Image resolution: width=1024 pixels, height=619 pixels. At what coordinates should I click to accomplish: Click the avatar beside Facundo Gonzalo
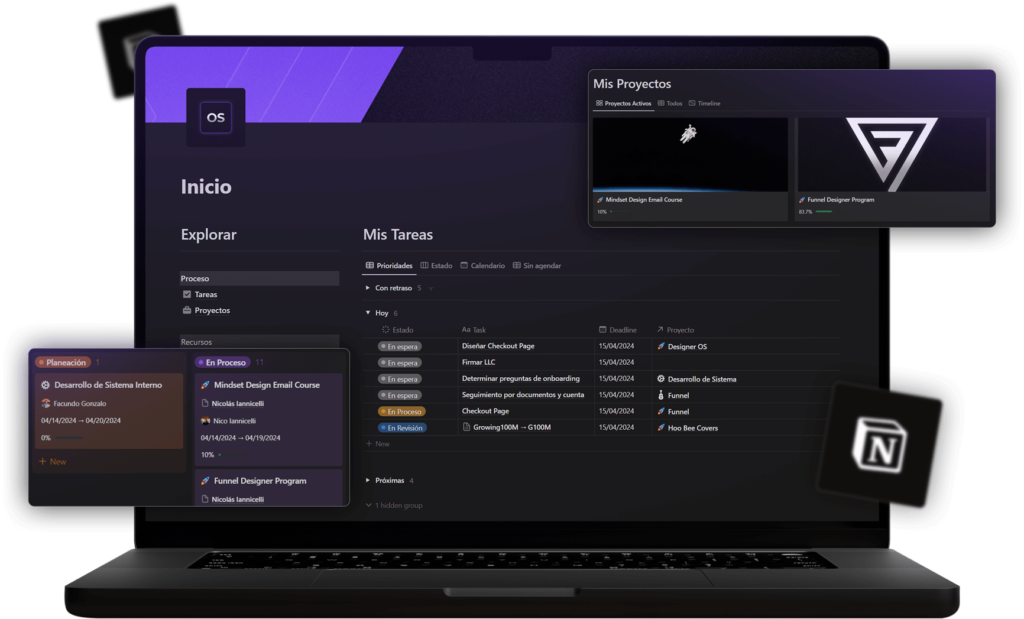(46, 404)
